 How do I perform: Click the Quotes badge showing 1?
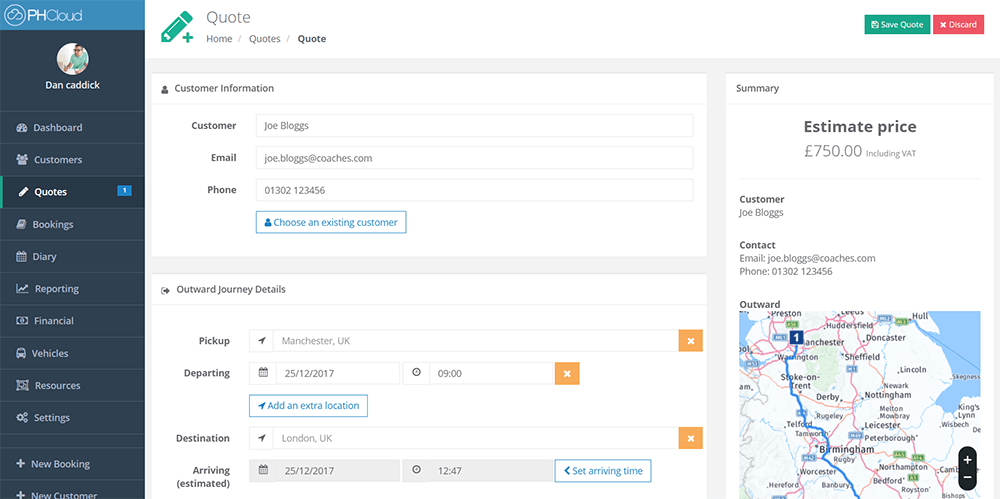[x=124, y=190]
